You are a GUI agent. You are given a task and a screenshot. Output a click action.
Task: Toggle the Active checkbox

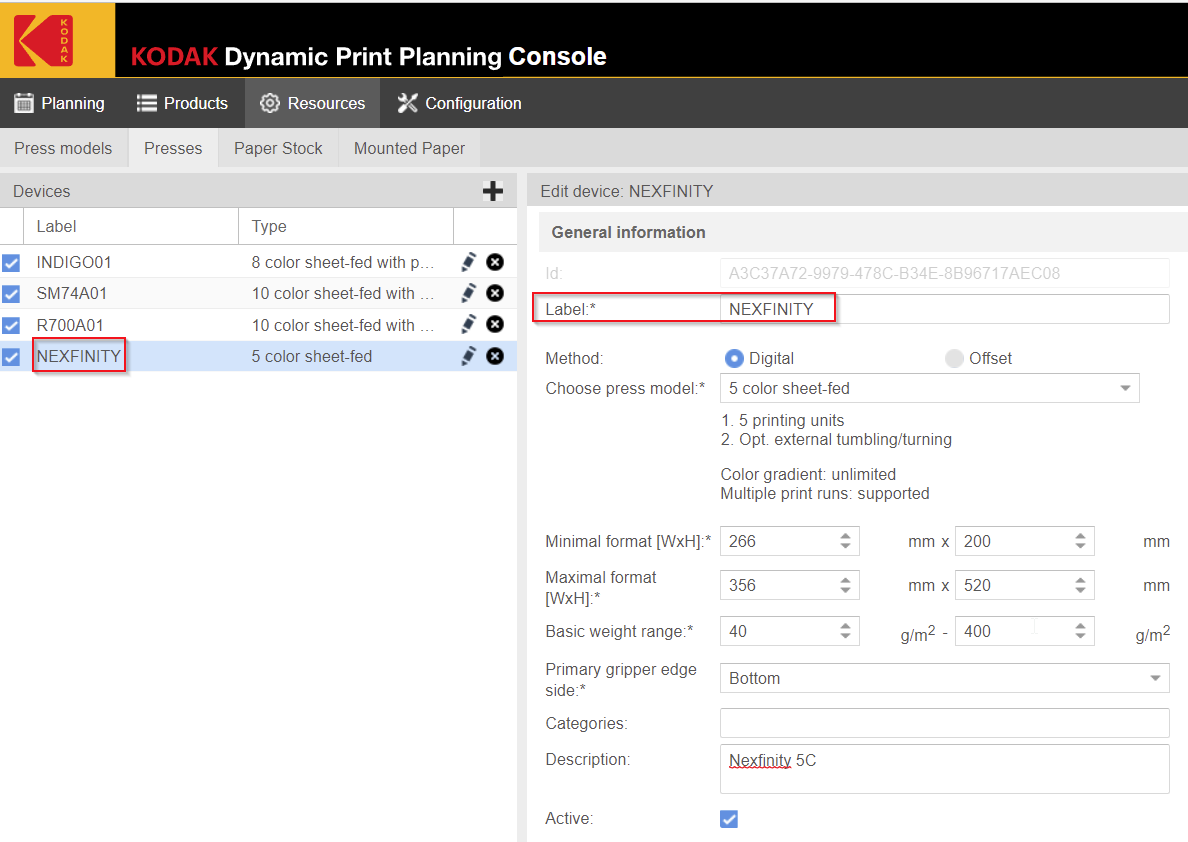pos(729,819)
